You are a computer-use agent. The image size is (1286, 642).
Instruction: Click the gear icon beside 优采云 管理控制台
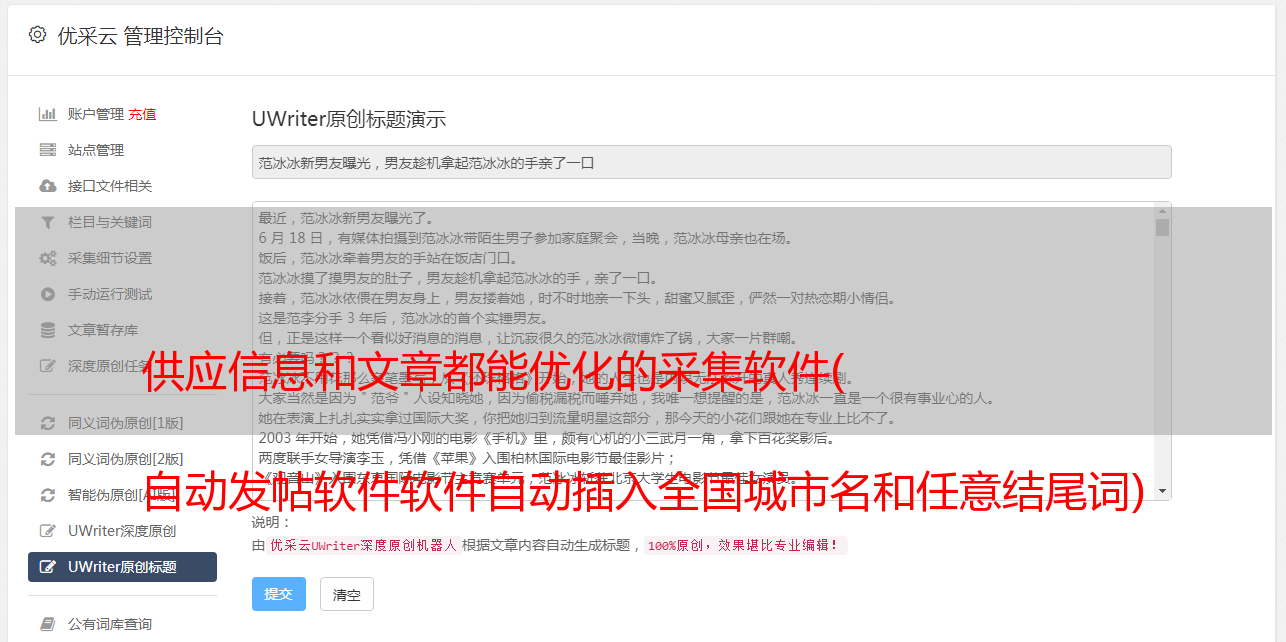pos(37,35)
